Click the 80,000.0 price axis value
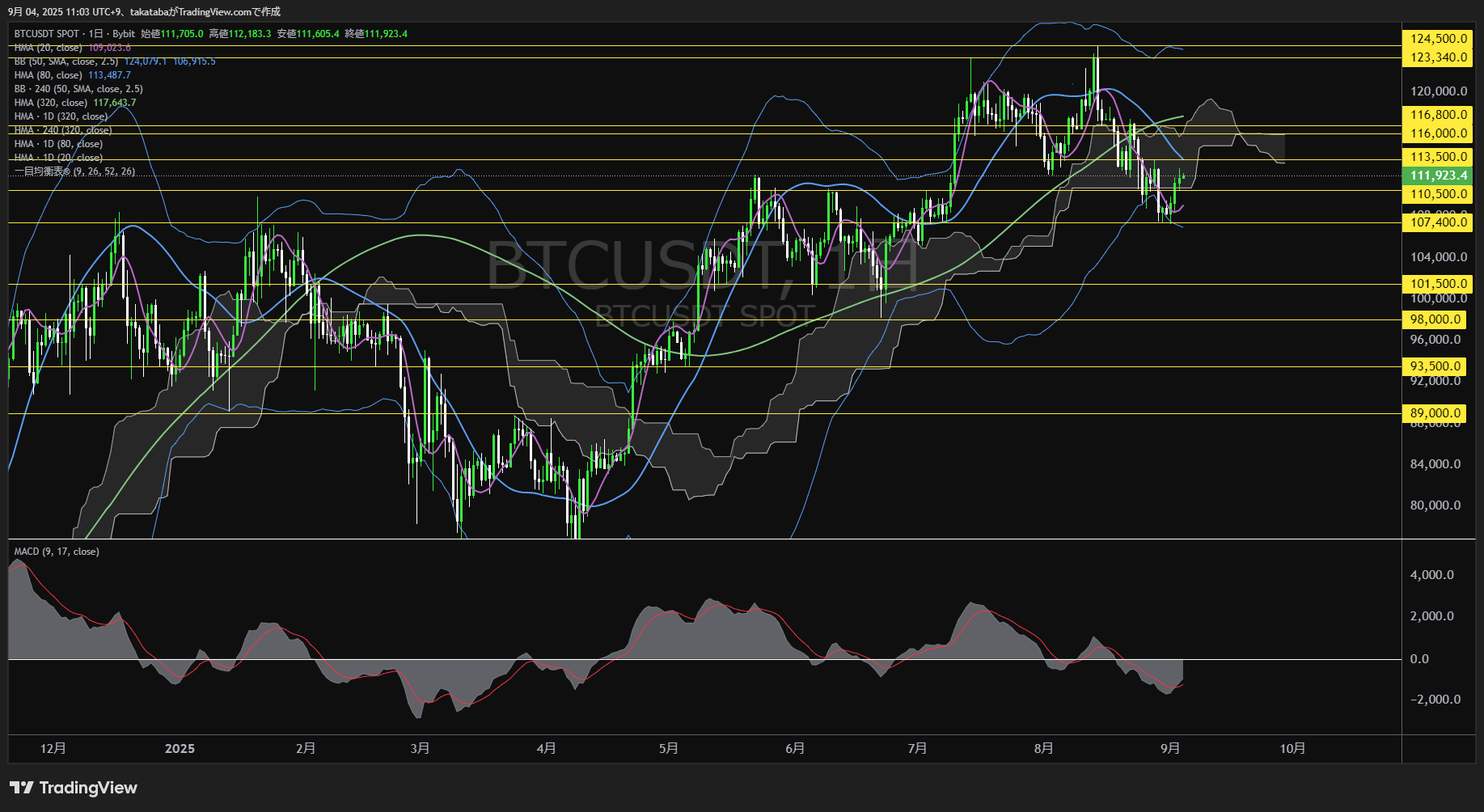Viewport: 1484px width, 812px height. point(1435,505)
